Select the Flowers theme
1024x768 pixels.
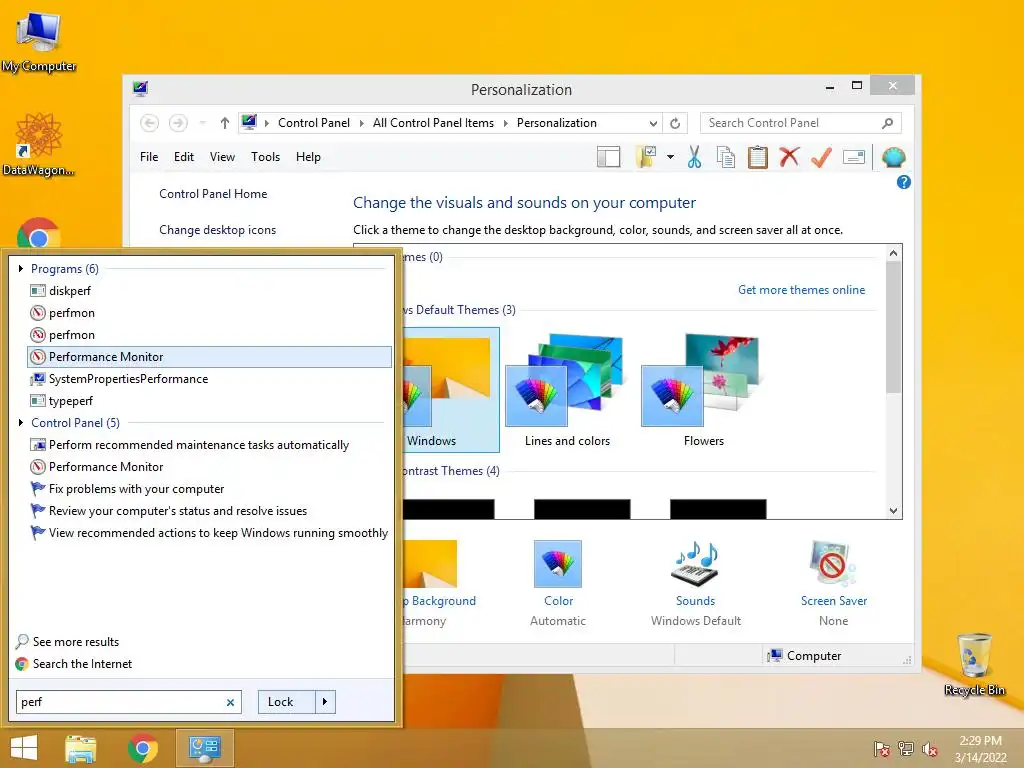(x=703, y=391)
